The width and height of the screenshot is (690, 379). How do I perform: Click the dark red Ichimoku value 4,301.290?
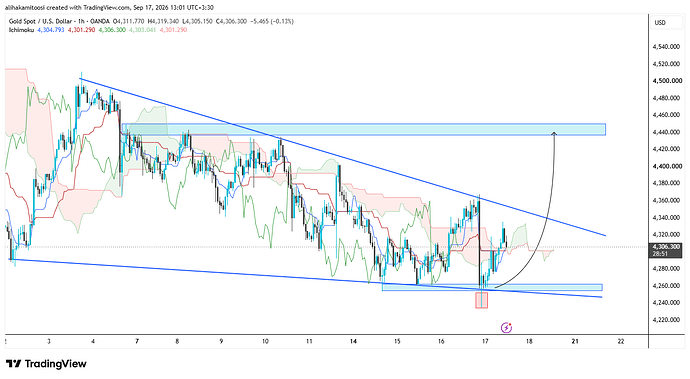coord(81,30)
